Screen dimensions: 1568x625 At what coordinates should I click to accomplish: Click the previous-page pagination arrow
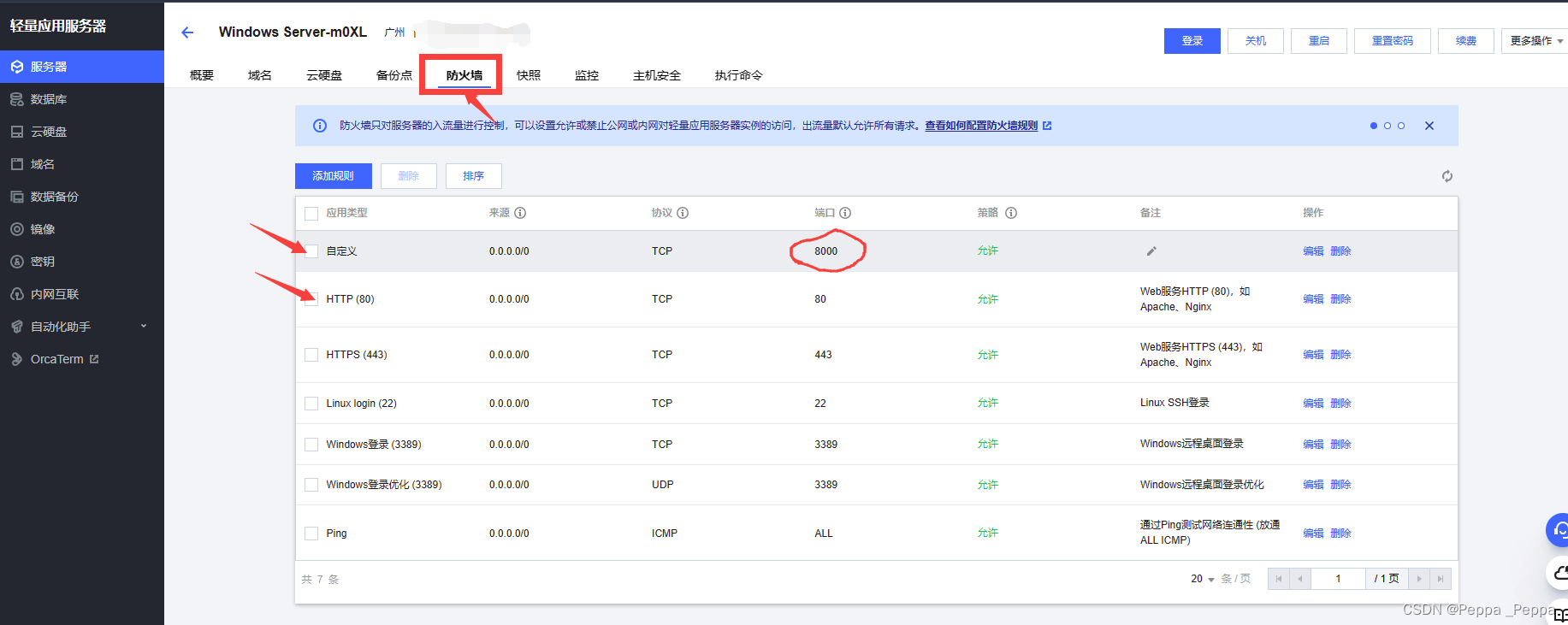click(1300, 579)
